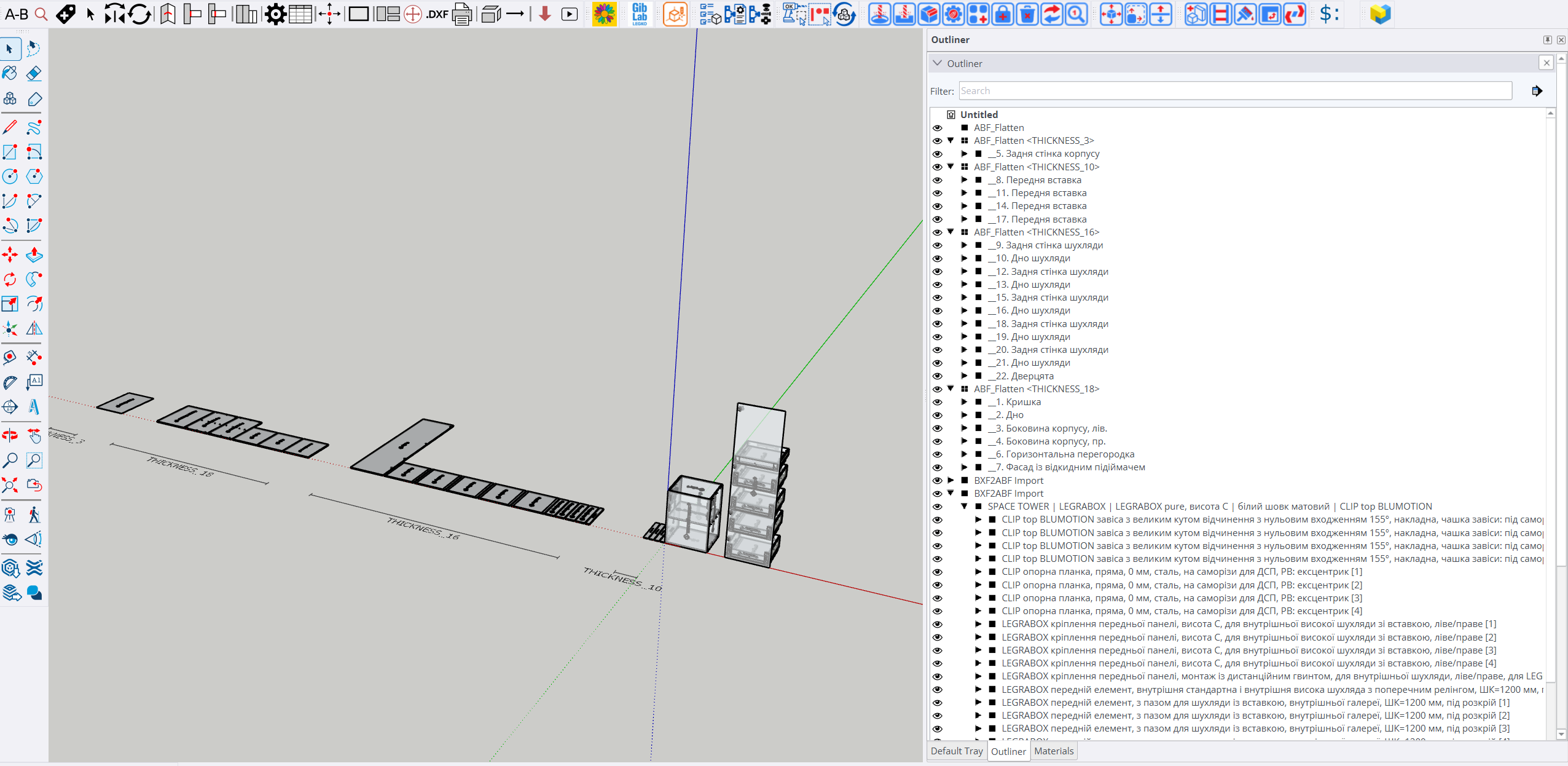Hide the SPACE TOWER LEGRABOX item
The width and height of the screenshot is (1568, 766).
pyautogui.click(x=938, y=506)
